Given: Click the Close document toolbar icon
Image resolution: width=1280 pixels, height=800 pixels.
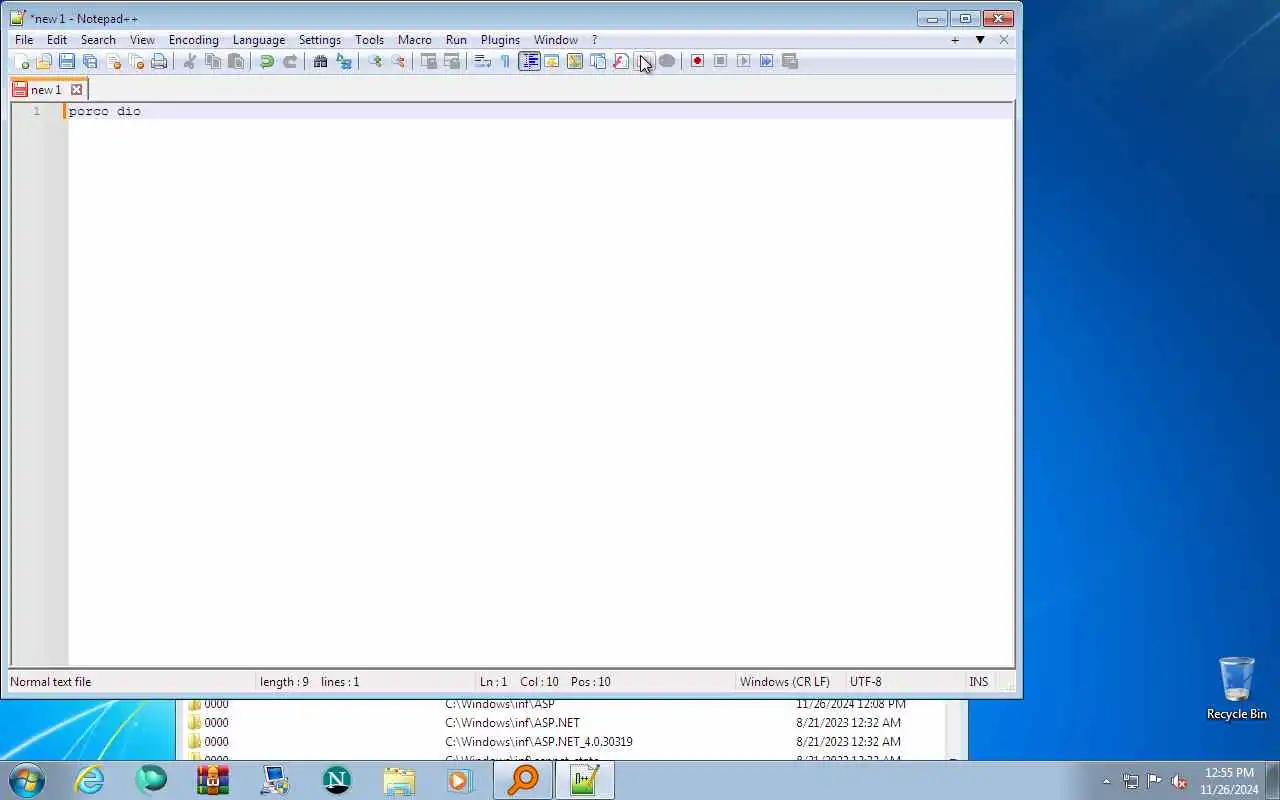Looking at the screenshot, I should (x=113, y=61).
